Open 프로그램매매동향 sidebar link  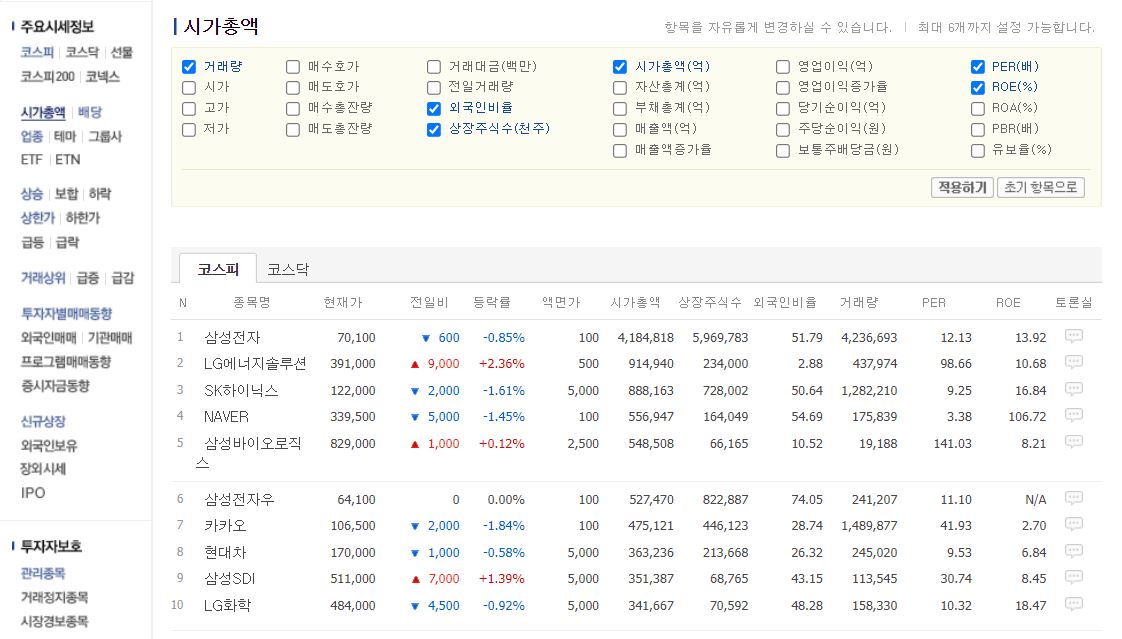tap(66, 361)
